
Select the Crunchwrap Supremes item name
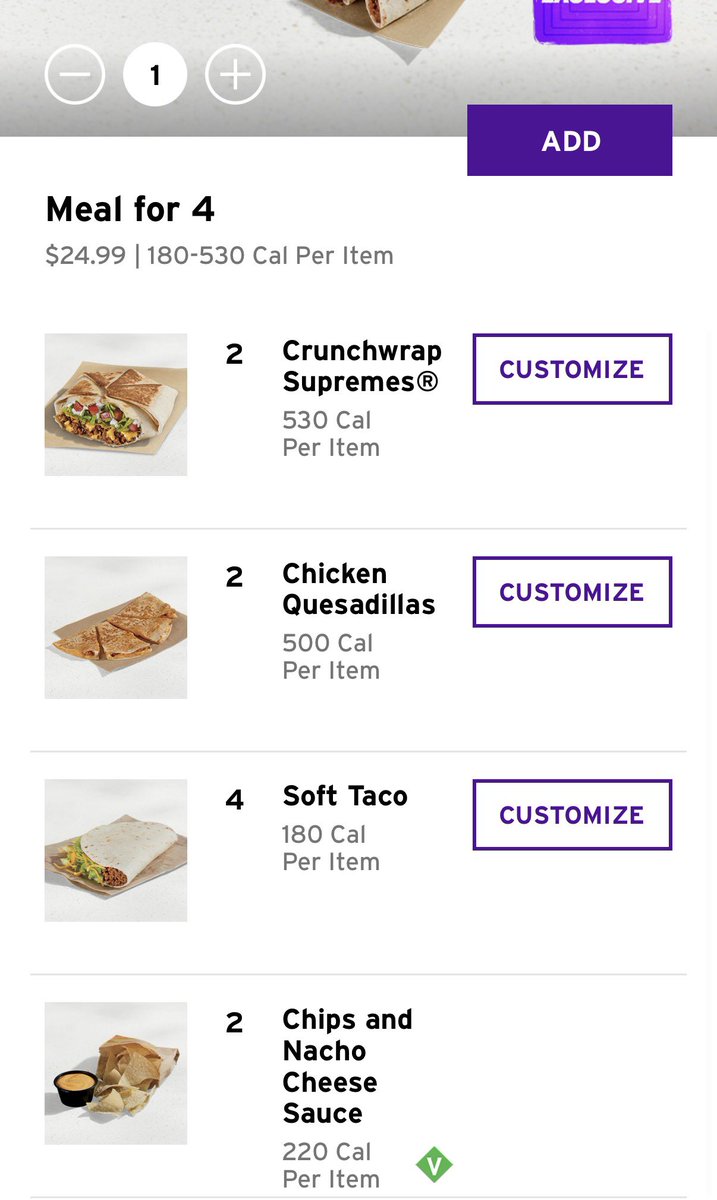pos(361,366)
